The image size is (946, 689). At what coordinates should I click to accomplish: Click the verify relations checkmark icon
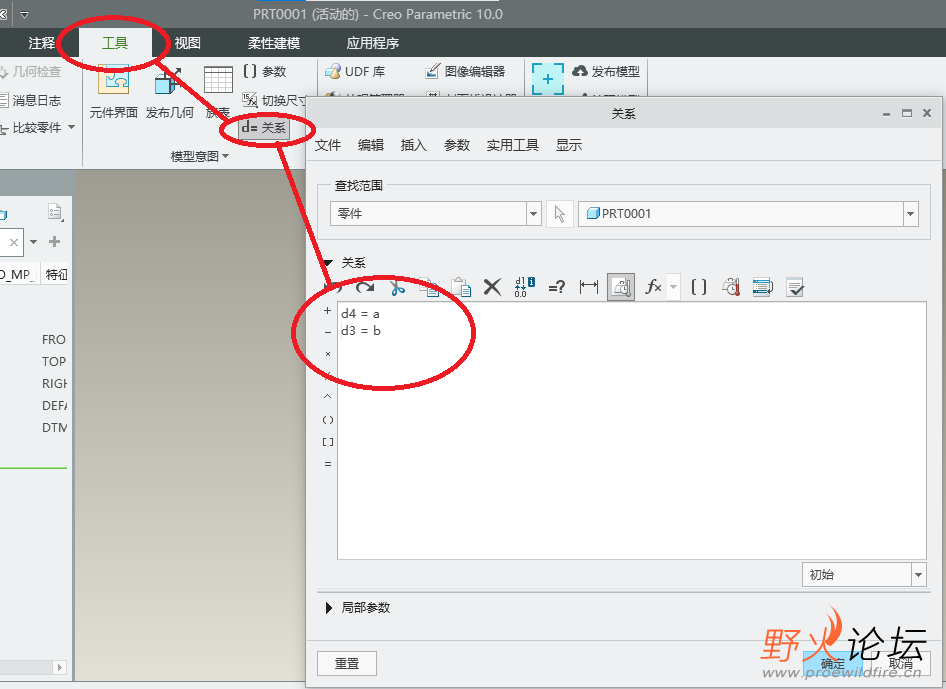point(795,287)
